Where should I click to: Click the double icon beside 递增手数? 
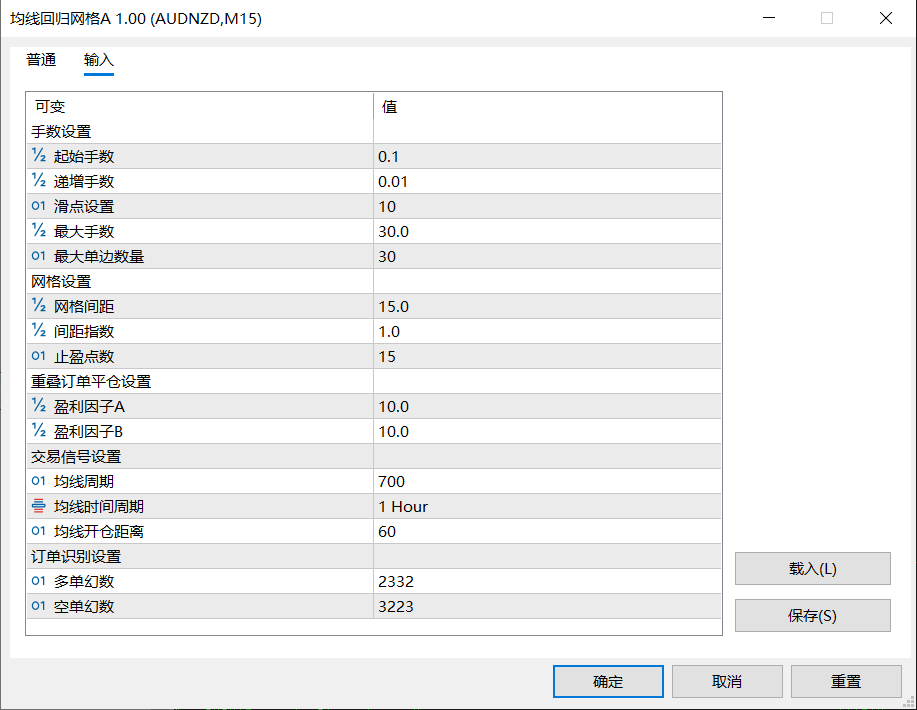pos(39,181)
